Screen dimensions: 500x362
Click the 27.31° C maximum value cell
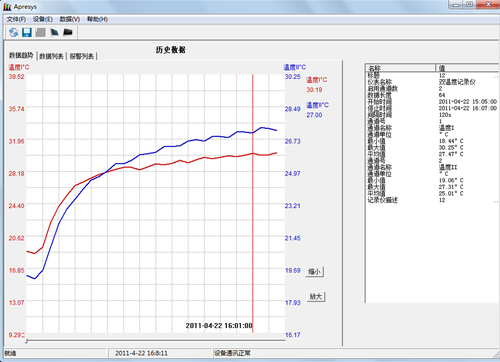point(451,187)
